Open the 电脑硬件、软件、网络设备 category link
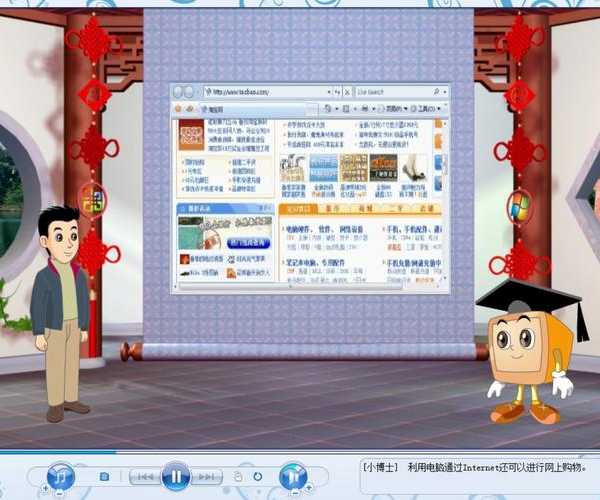Screen dimensions: 600x500 pos(324,230)
